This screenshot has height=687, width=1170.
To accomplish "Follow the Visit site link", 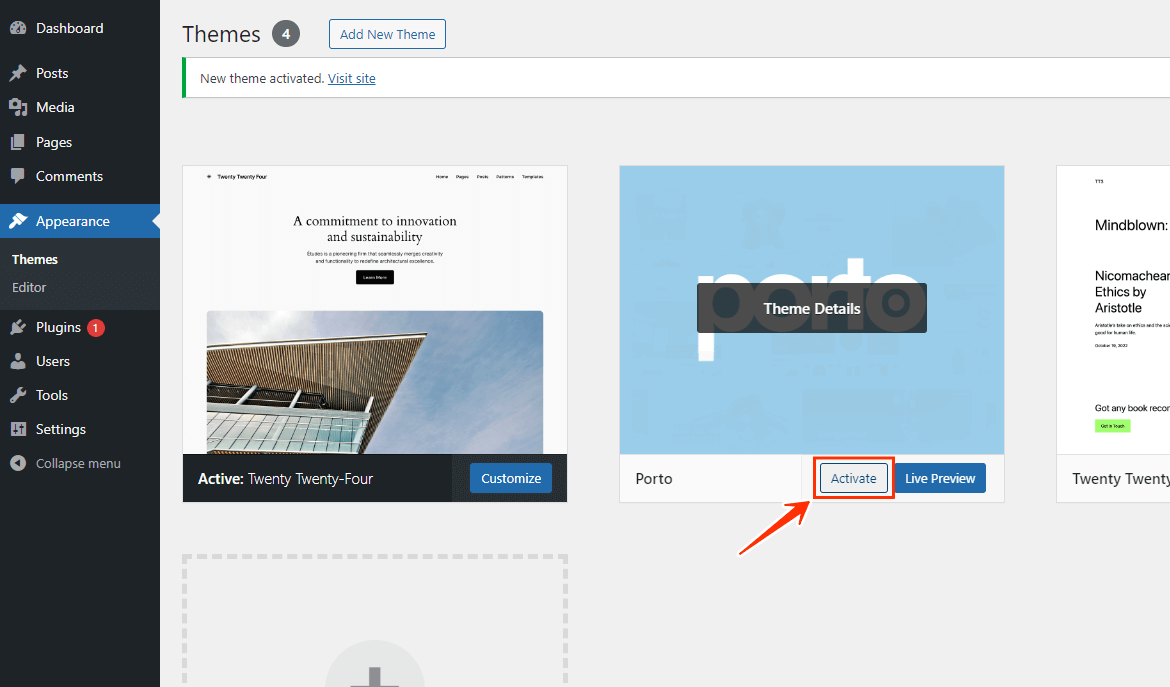I will coord(351,78).
